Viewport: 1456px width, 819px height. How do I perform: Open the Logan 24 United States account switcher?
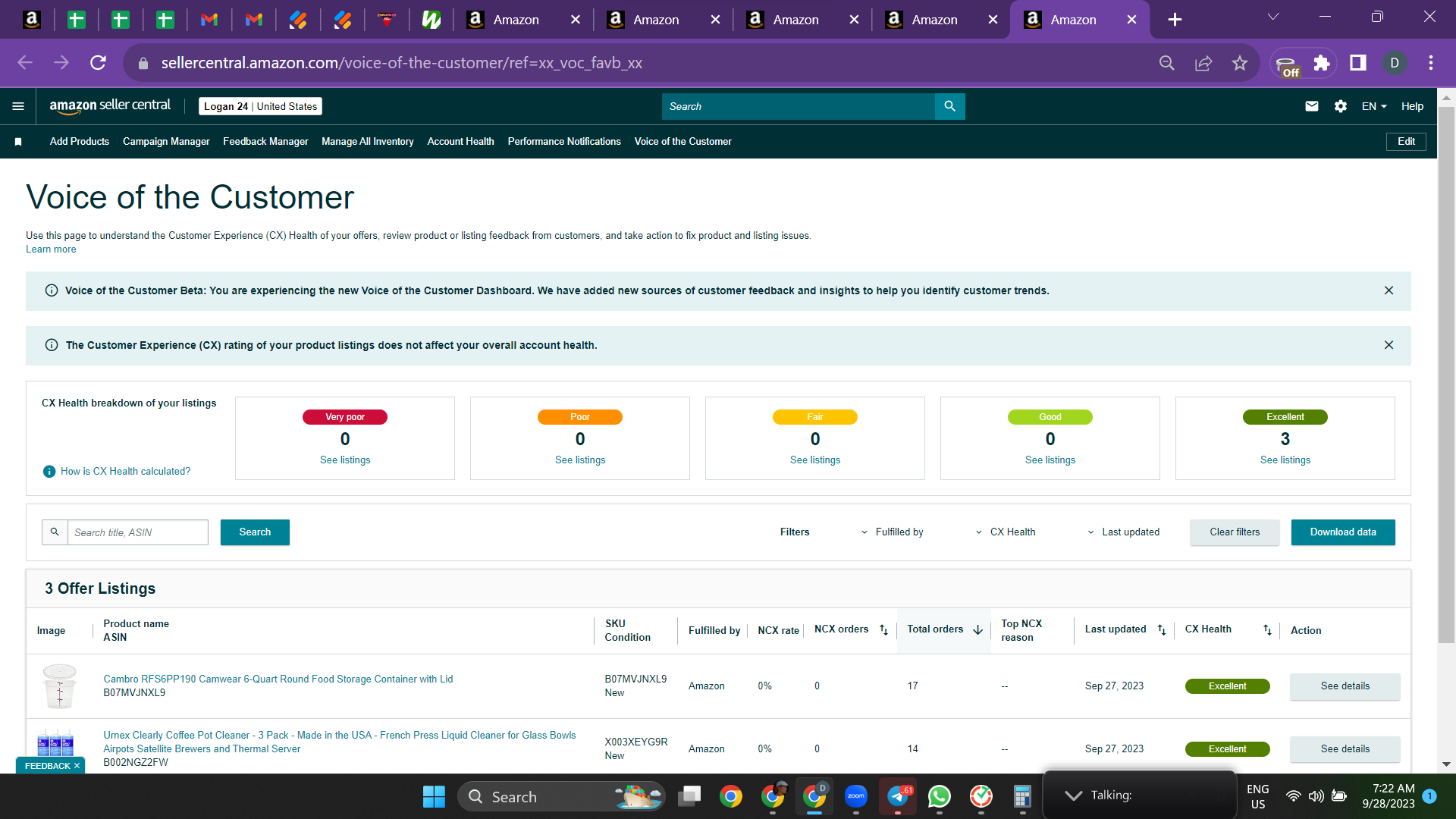(x=260, y=106)
